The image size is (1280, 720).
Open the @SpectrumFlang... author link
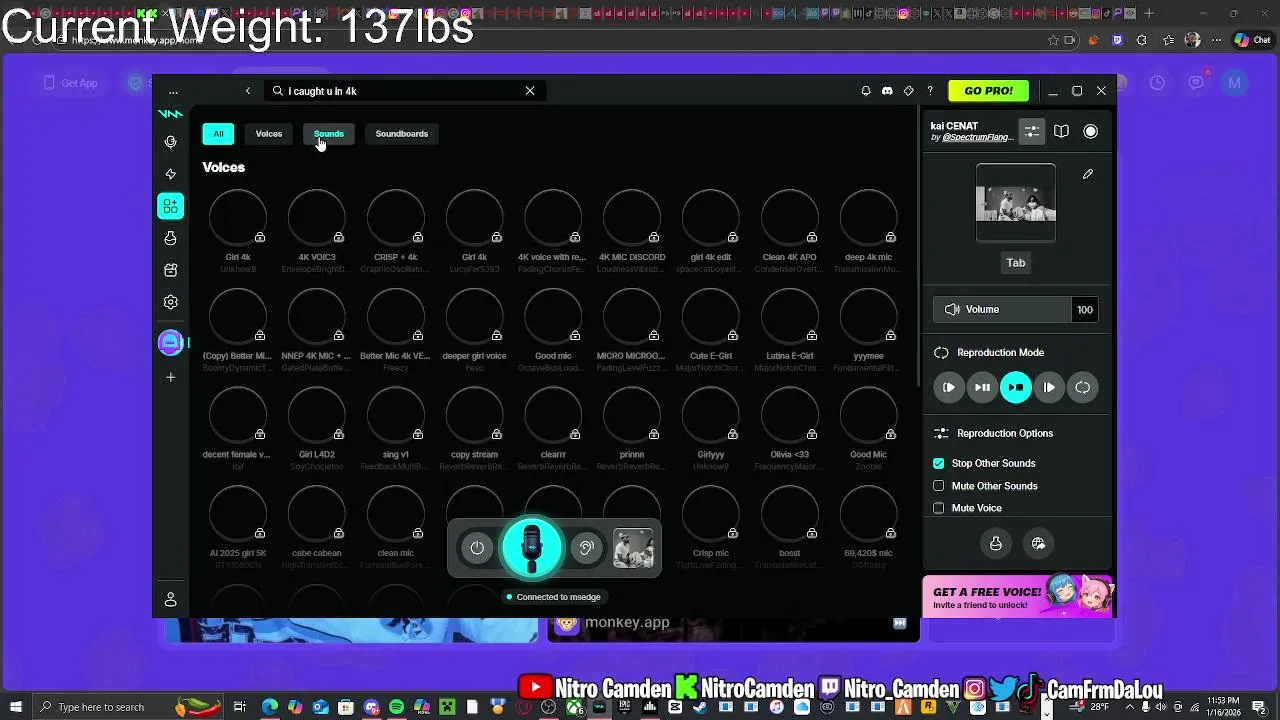(x=978, y=138)
